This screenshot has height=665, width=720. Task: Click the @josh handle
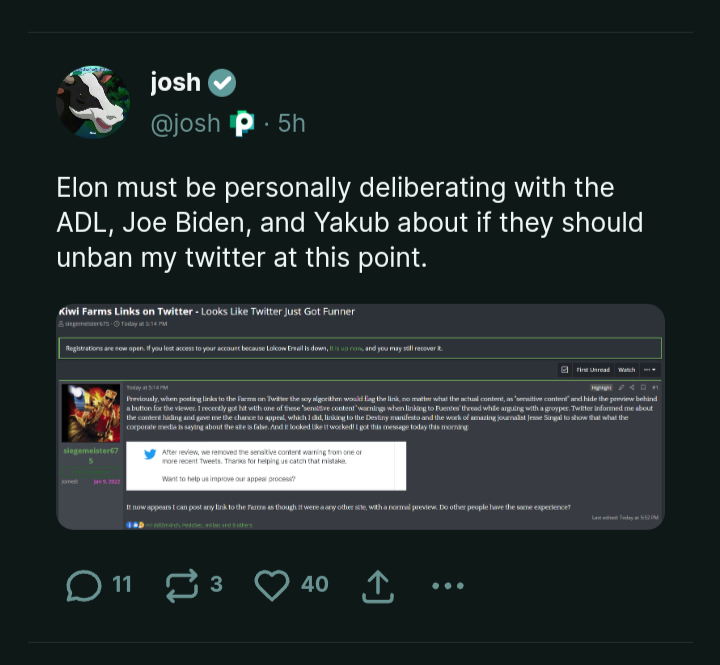tap(185, 124)
